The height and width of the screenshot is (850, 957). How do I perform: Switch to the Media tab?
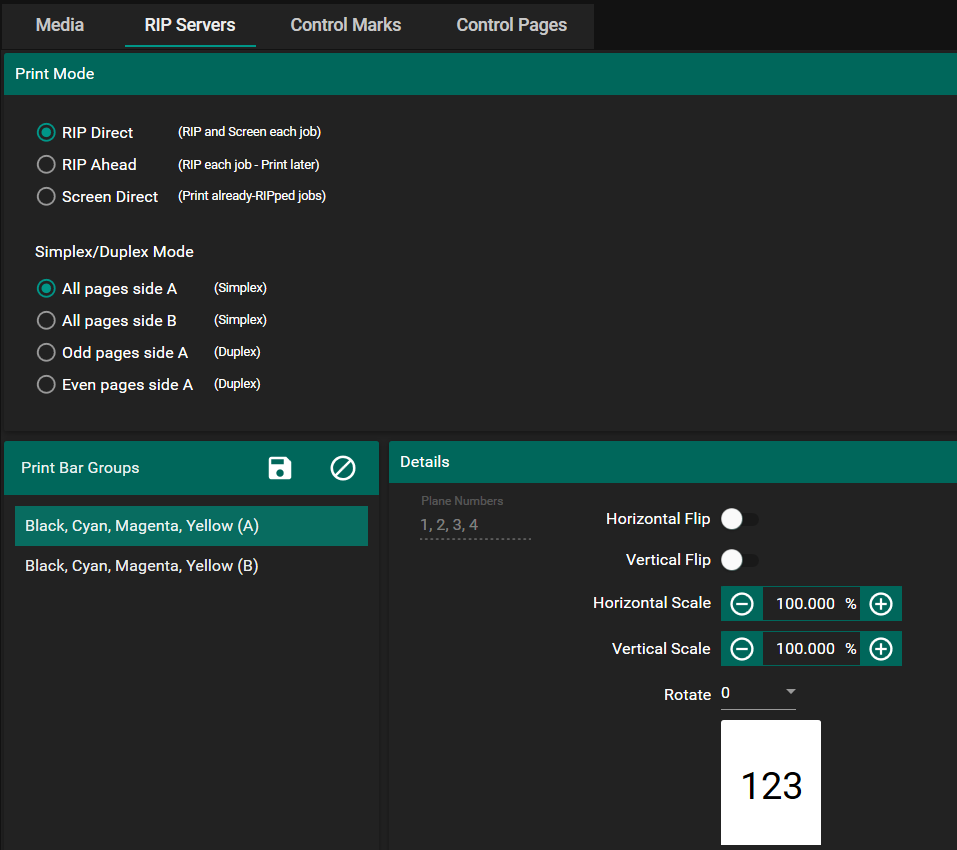click(60, 25)
